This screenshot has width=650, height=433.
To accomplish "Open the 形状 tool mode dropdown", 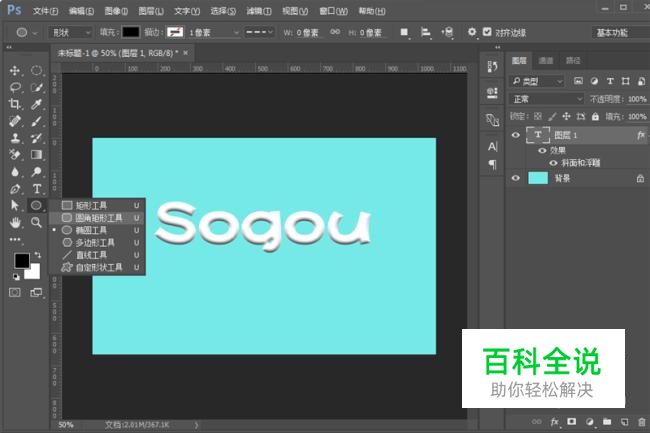I will point(70,32).
